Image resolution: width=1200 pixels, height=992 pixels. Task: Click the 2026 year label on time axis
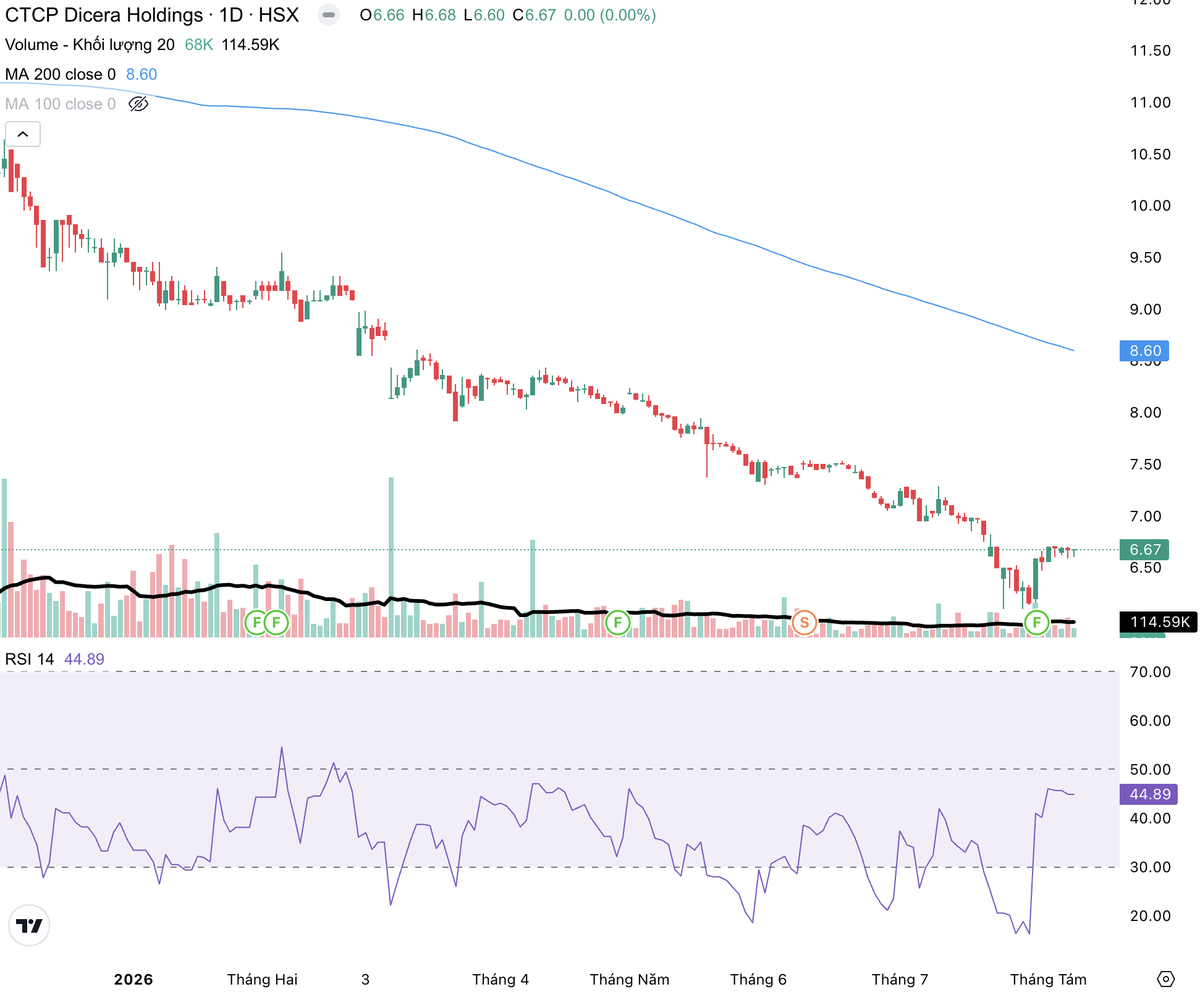coord(134,979)
